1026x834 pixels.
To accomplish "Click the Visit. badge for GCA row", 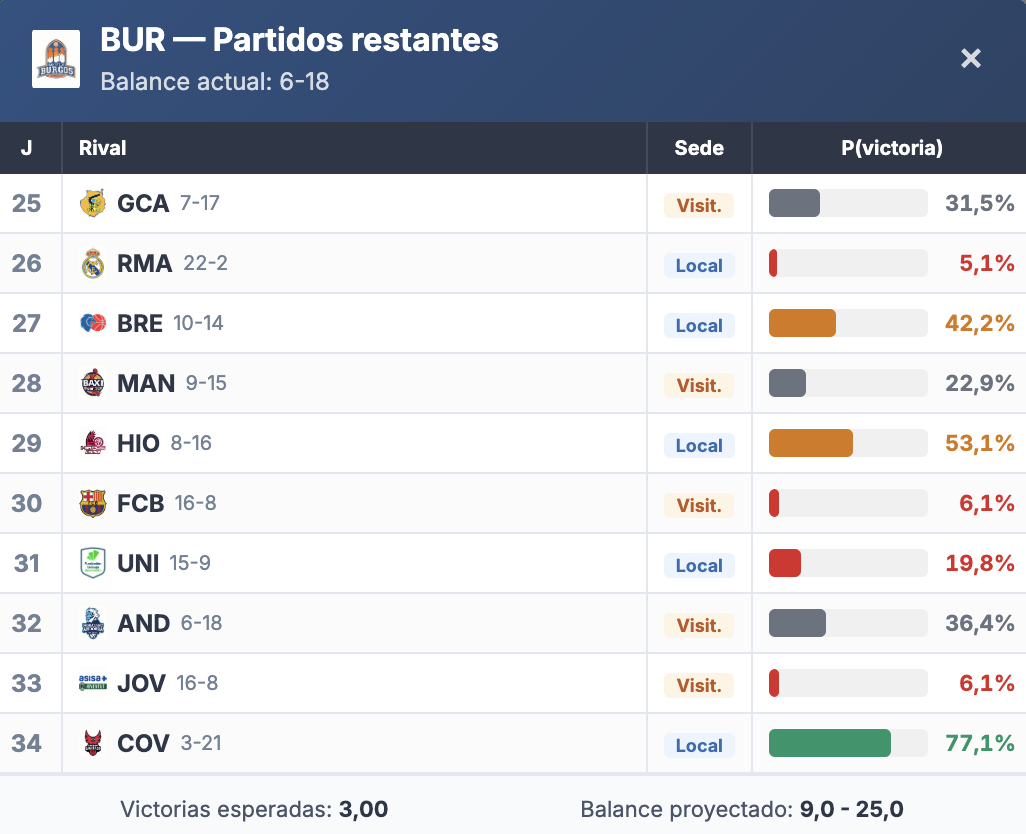I will tap(699, 205).
